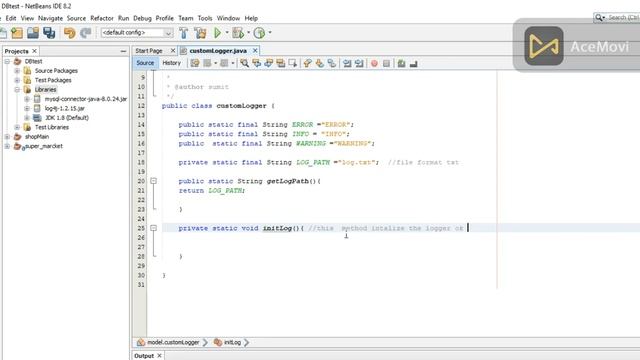
Task: Jump to Previous Bookmark icon
Action: (307, 63)
